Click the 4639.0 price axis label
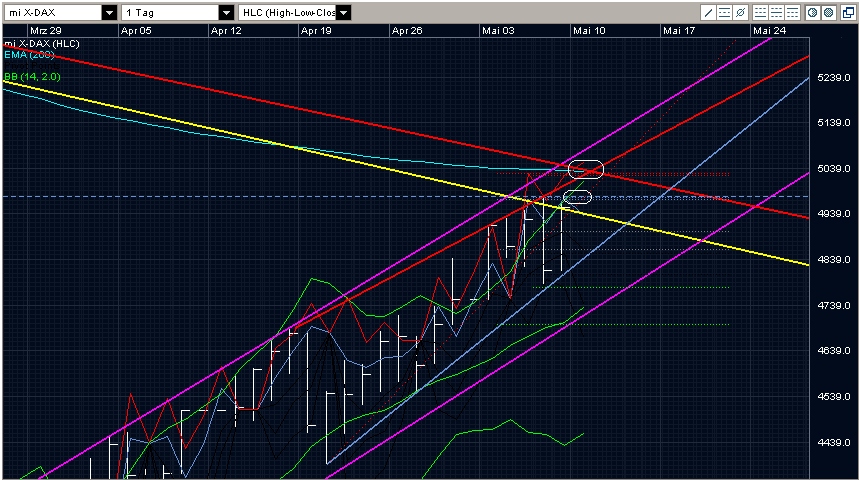859x480 pixels. coord(834,351)
